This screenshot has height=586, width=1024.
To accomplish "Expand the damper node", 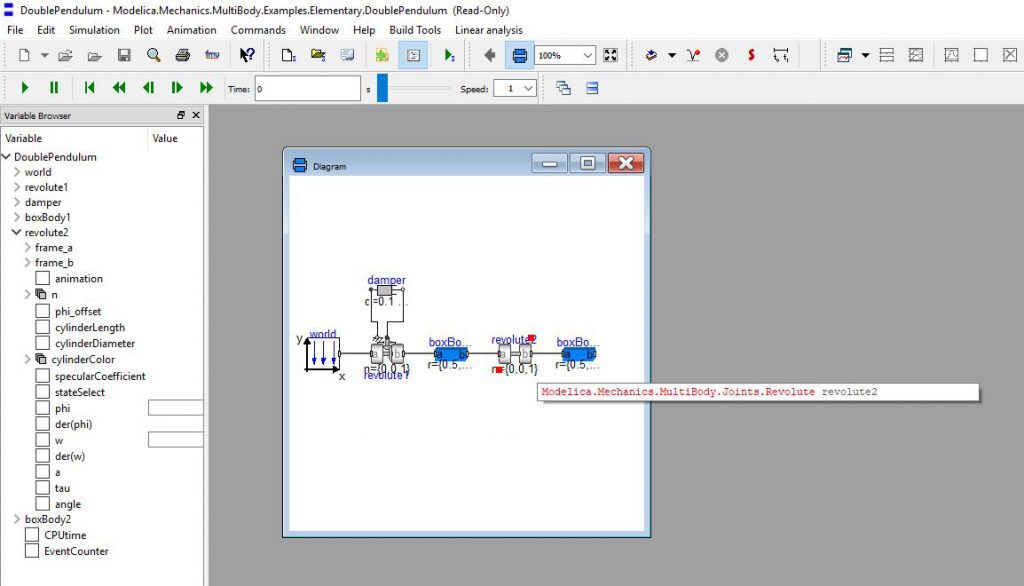I will pyautogui.click(x=17, y=202).
